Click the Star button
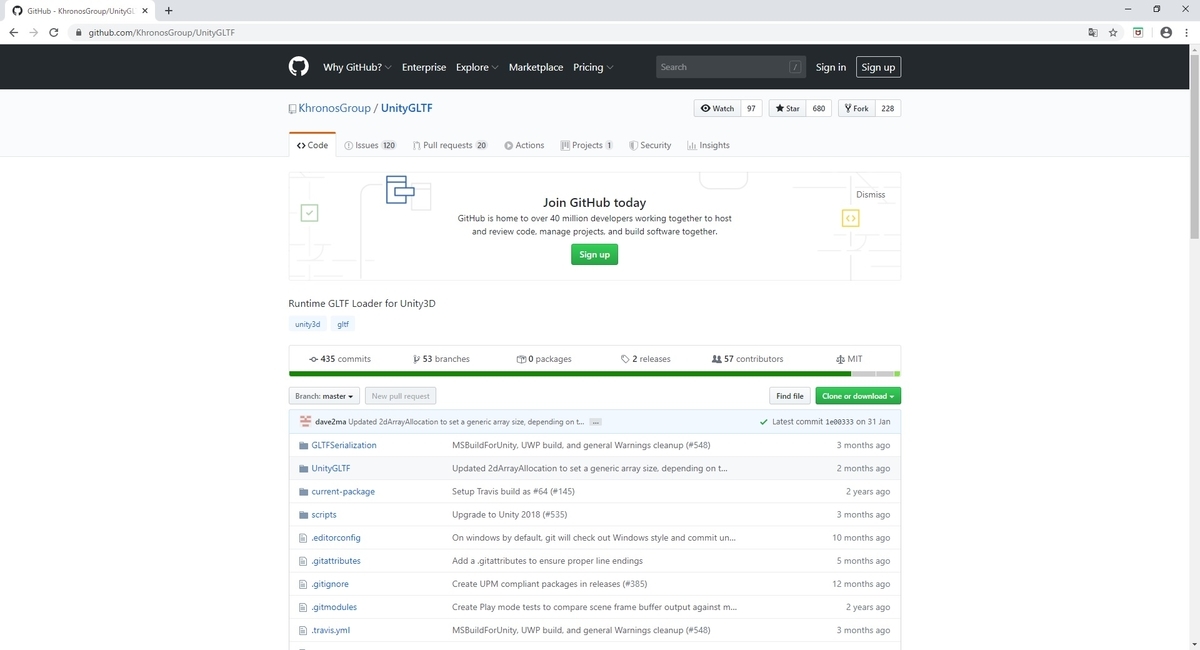 787,108
